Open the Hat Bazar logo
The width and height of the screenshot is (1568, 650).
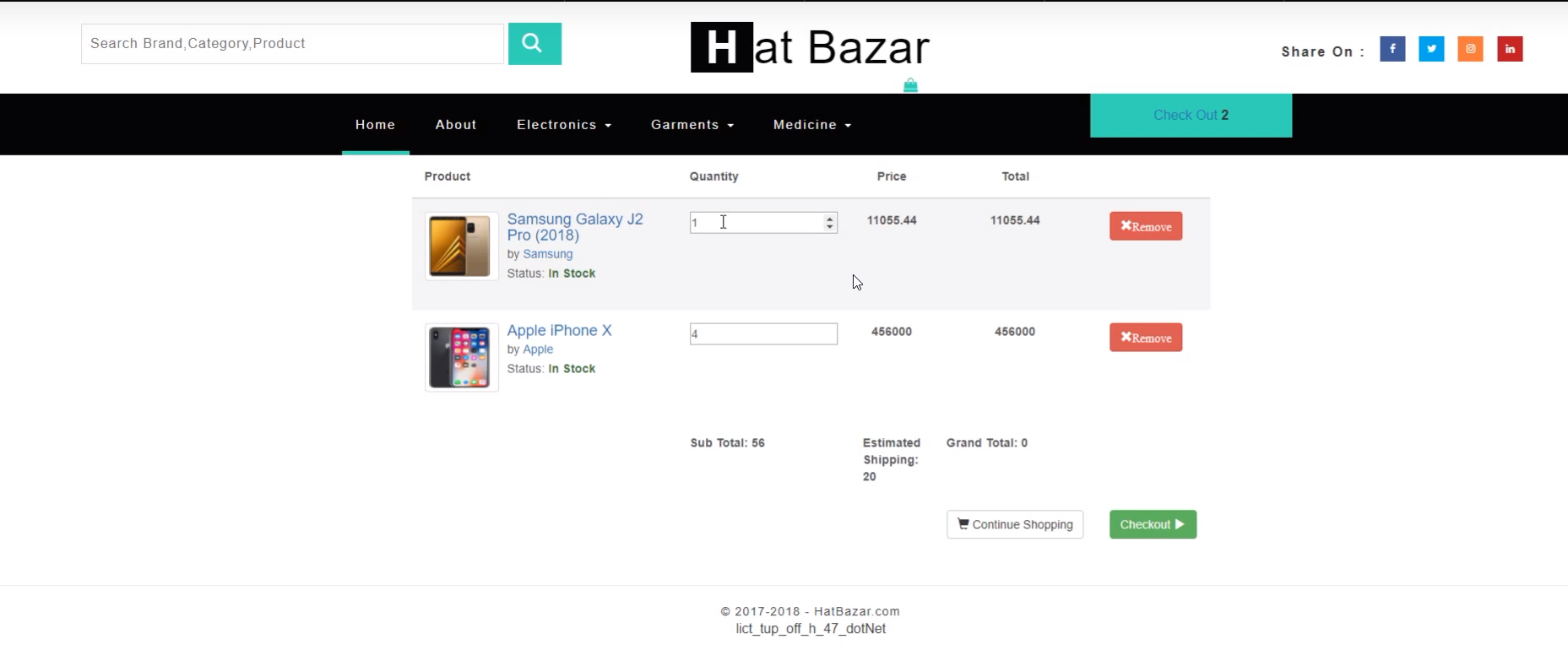point(810,47)
